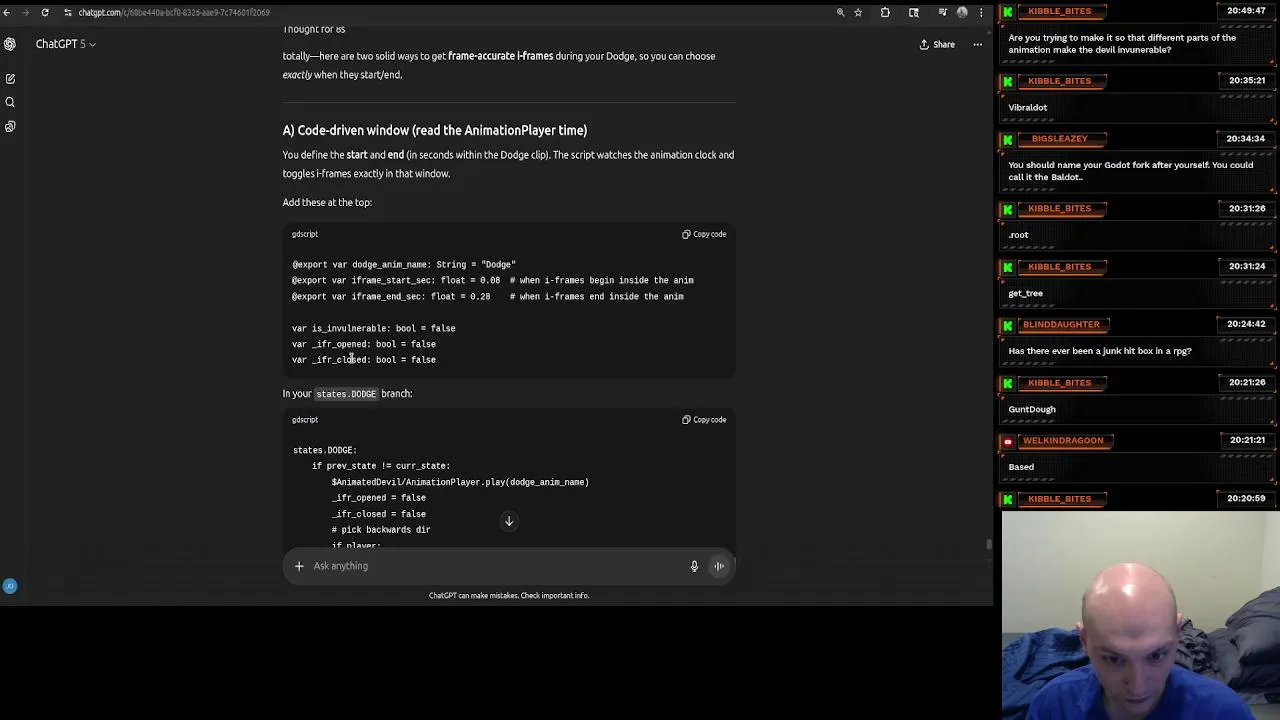The width and height of the screenshot is (1280, 720).
Task: Open the browser profile avatar
Action: click(x=962, y=12)
